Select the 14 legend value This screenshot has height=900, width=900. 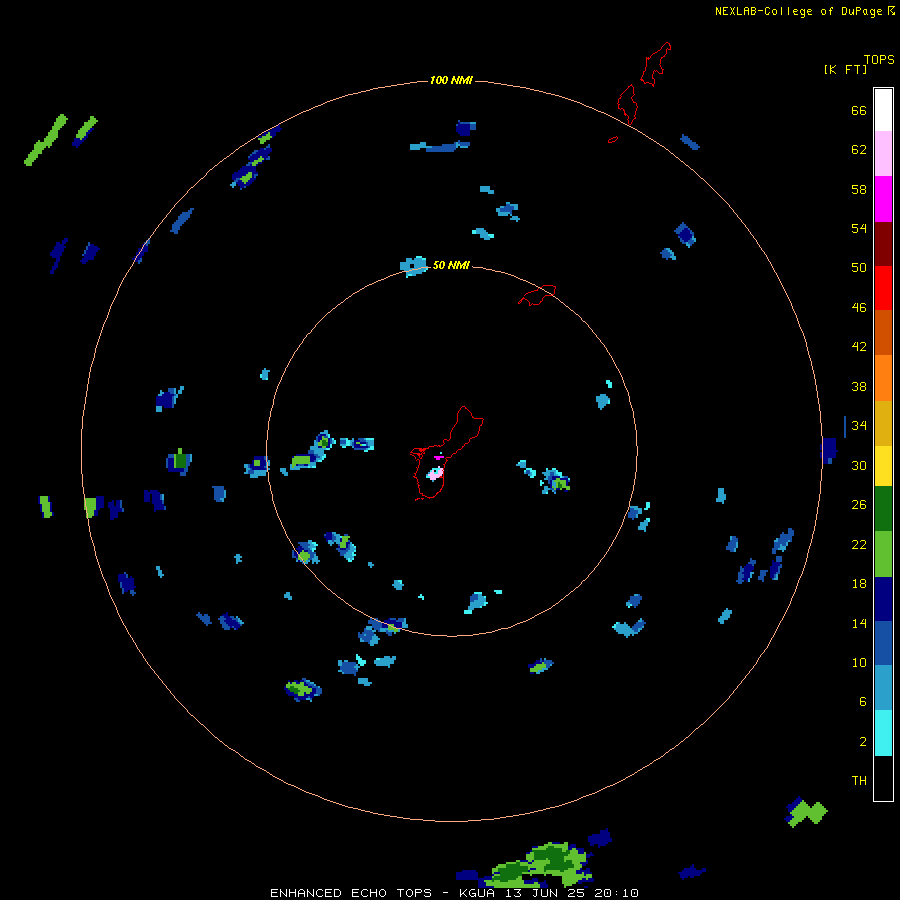[x=859, y=623]
